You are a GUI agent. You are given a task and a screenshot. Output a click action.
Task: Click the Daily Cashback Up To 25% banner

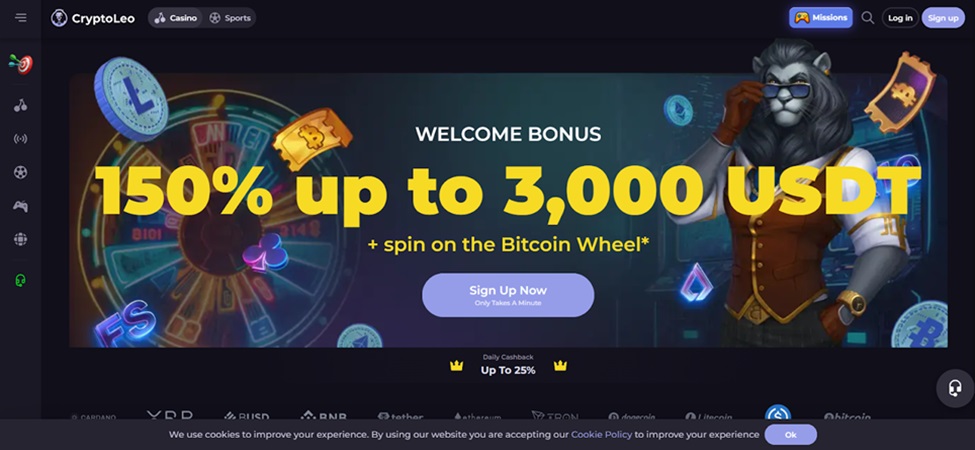point(508,366)
